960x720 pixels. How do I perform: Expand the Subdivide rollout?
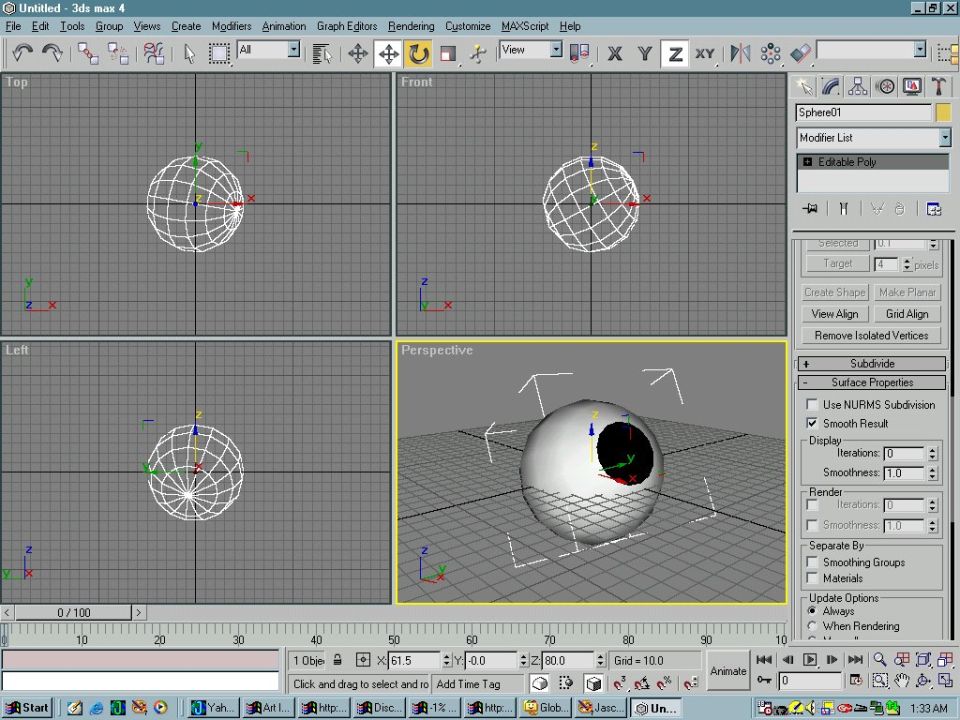[872, 364]
